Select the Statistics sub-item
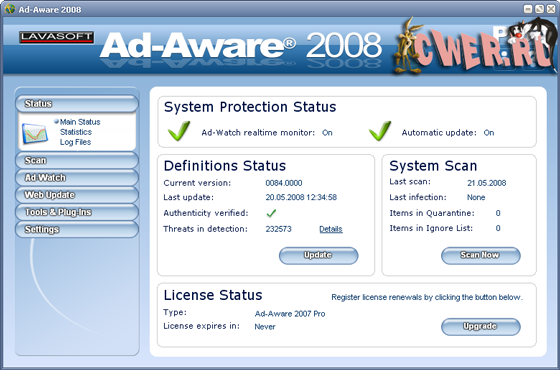 click(x=76, y=132)
